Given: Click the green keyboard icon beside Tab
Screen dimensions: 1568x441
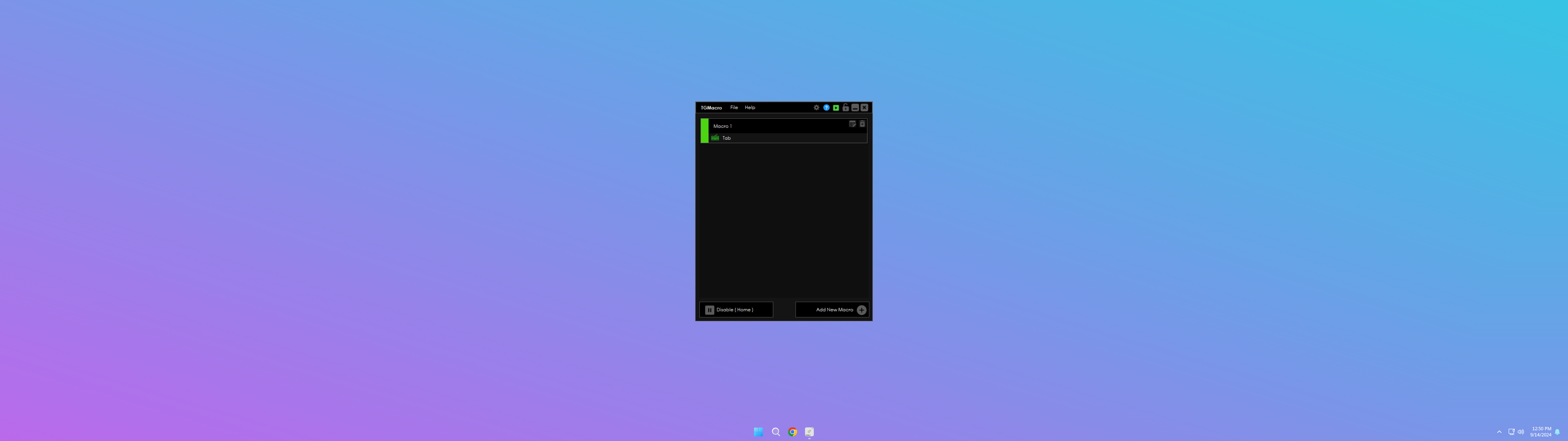Looking at the screenshot, I should (715, 138).
